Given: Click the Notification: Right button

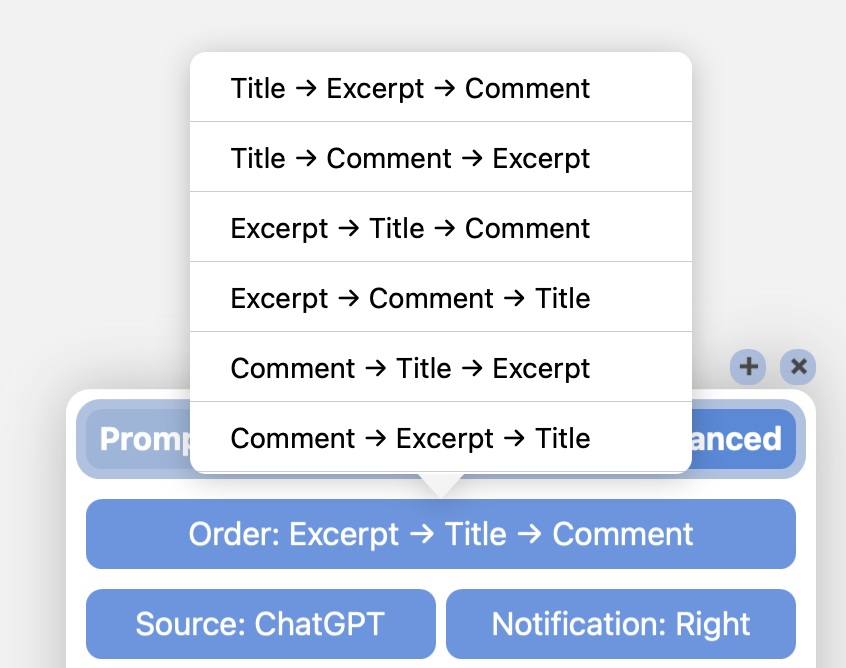Looking at the screenshot, I should click(621, 624).
